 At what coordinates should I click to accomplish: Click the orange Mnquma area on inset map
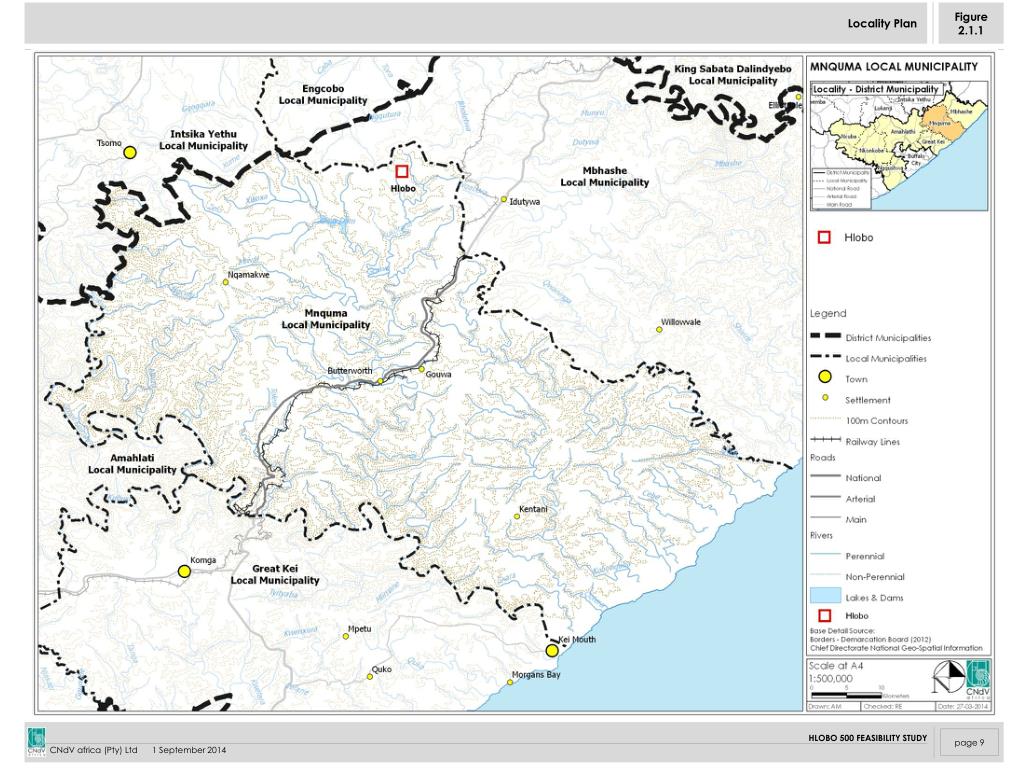pos(944,122)
